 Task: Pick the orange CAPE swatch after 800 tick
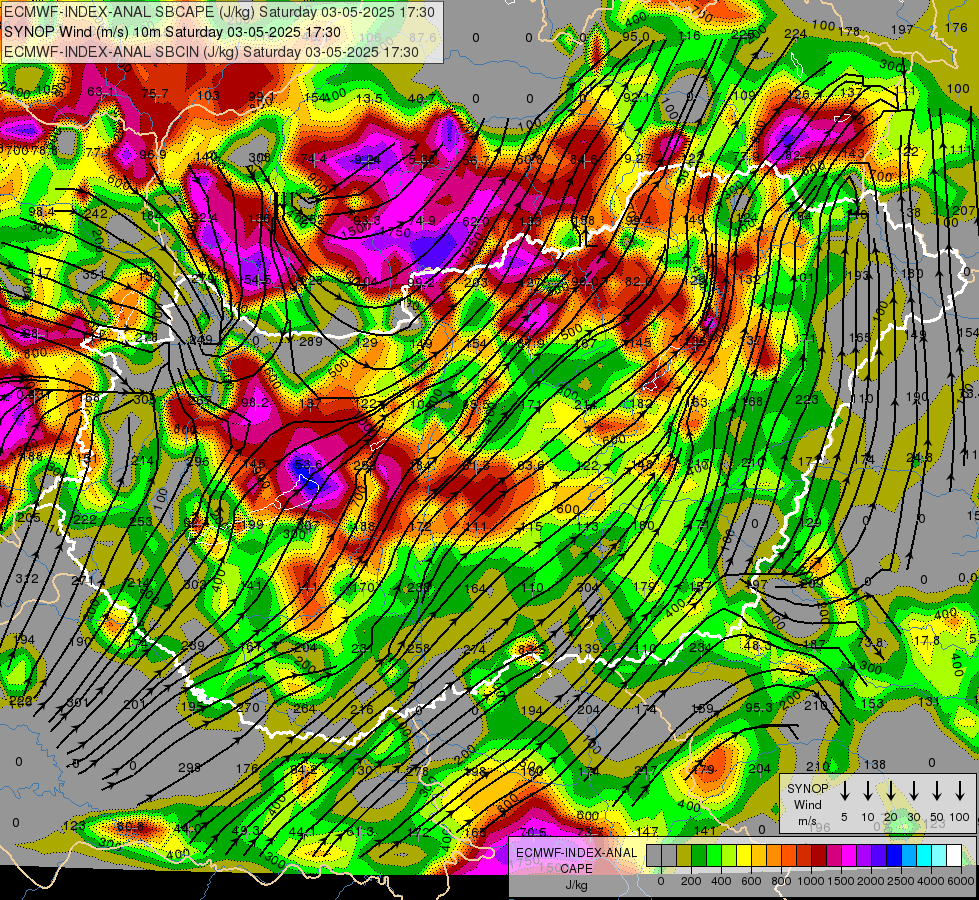789,855
